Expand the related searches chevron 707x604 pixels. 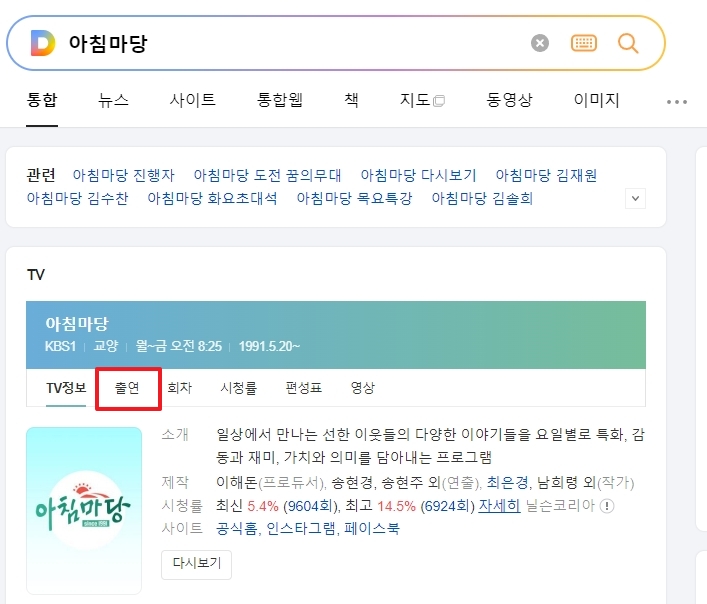pos(635,198)
